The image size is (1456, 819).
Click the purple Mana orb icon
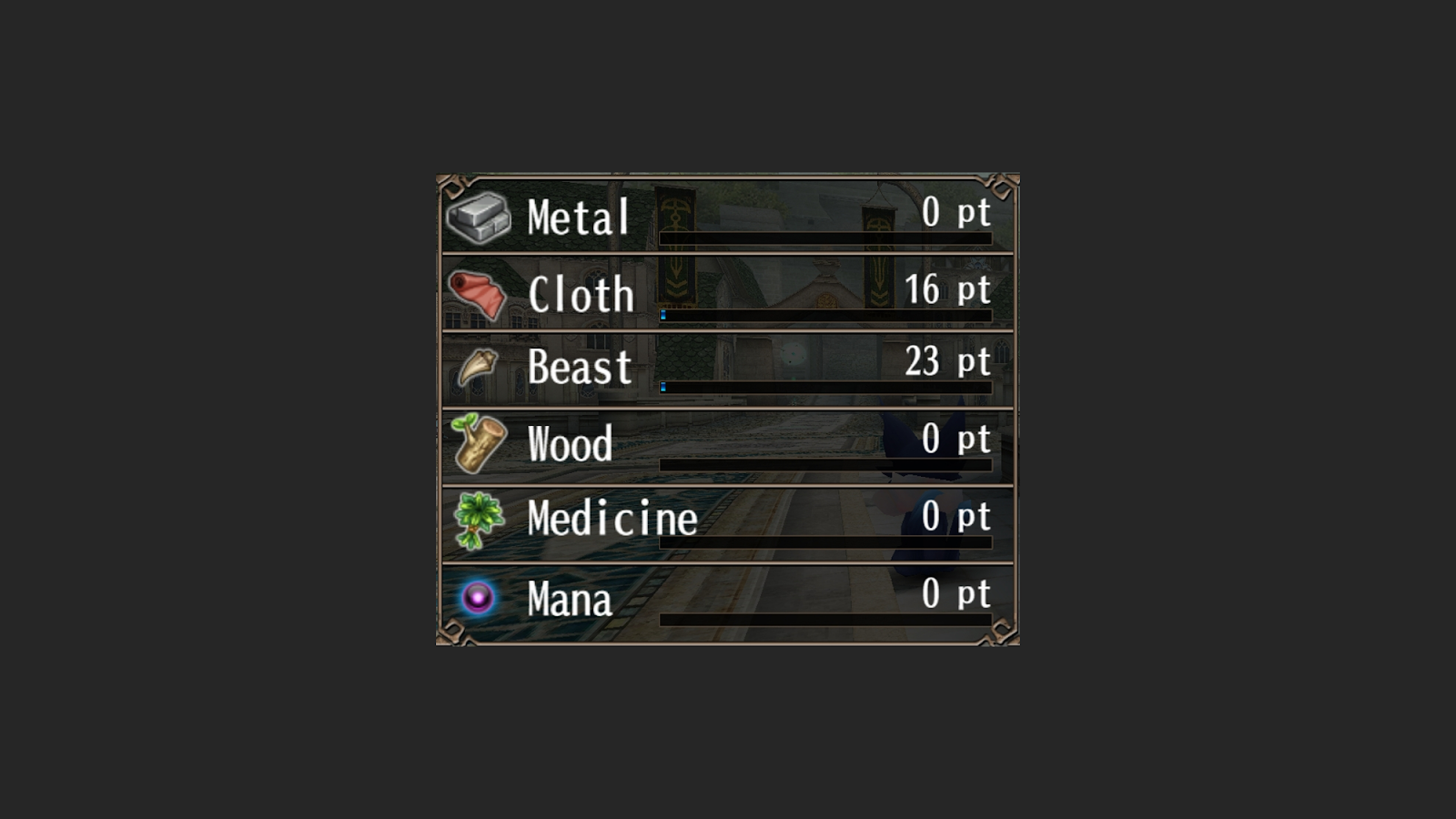tap(478, 598)
